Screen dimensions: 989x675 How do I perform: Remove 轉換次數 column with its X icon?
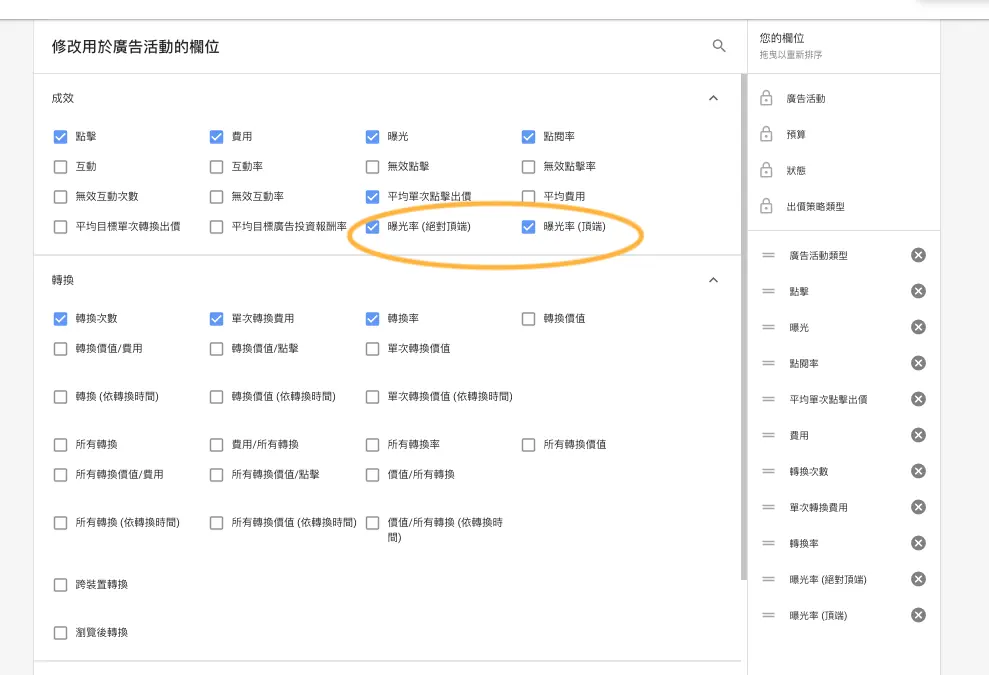click(918, 471)
